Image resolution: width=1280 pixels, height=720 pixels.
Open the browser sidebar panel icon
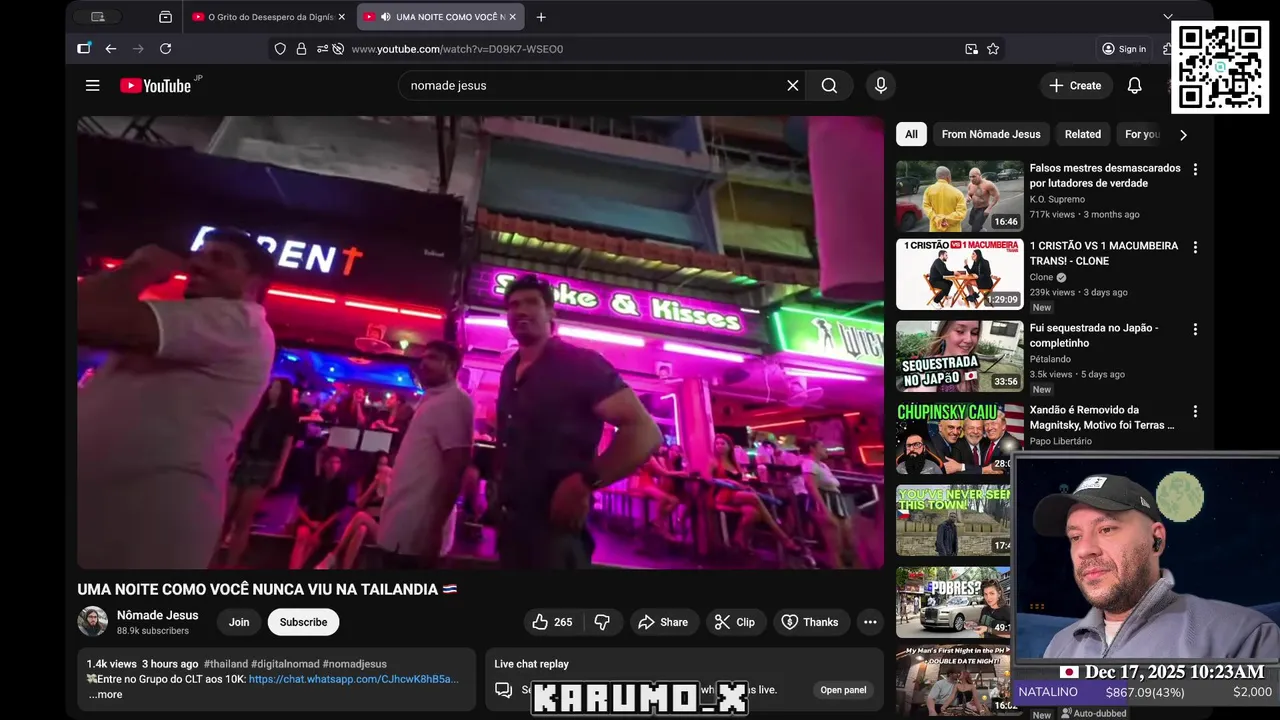click(84, 49)
